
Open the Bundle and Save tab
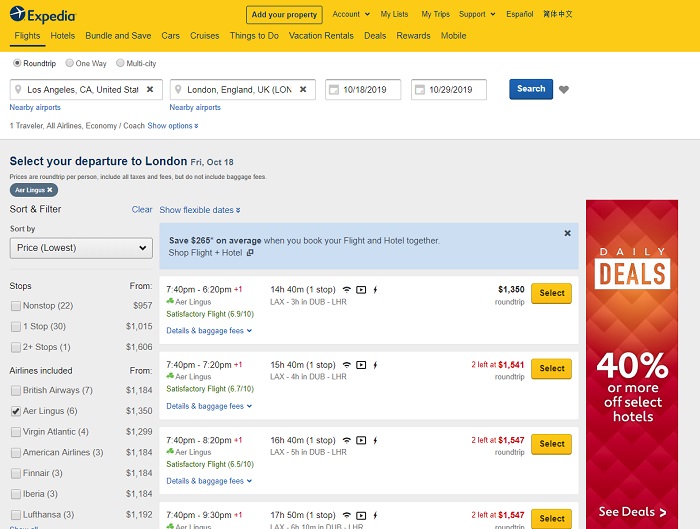point(118,36)
